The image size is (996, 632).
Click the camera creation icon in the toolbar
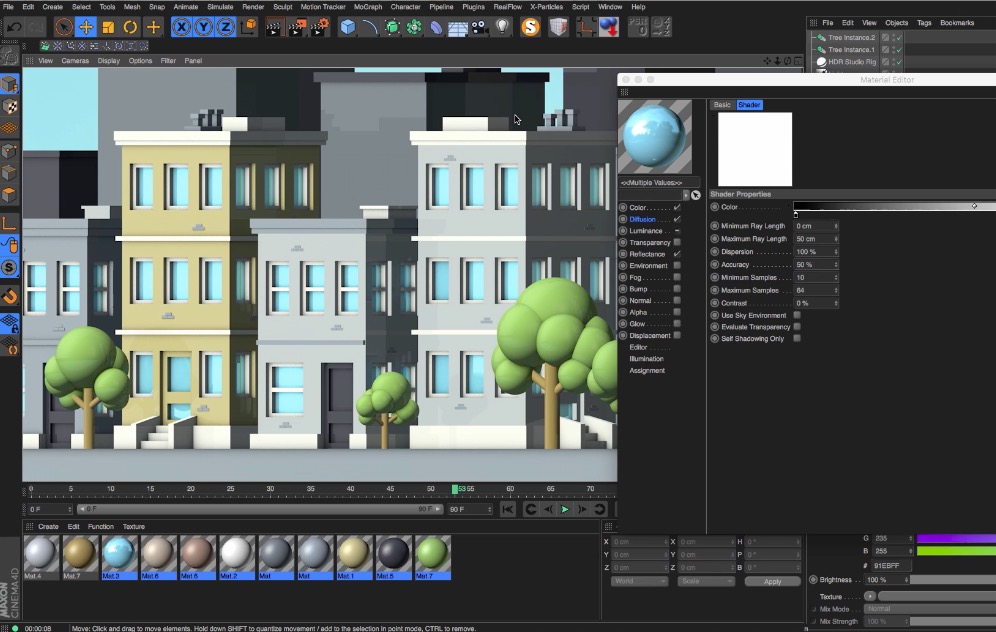[481, 26]
